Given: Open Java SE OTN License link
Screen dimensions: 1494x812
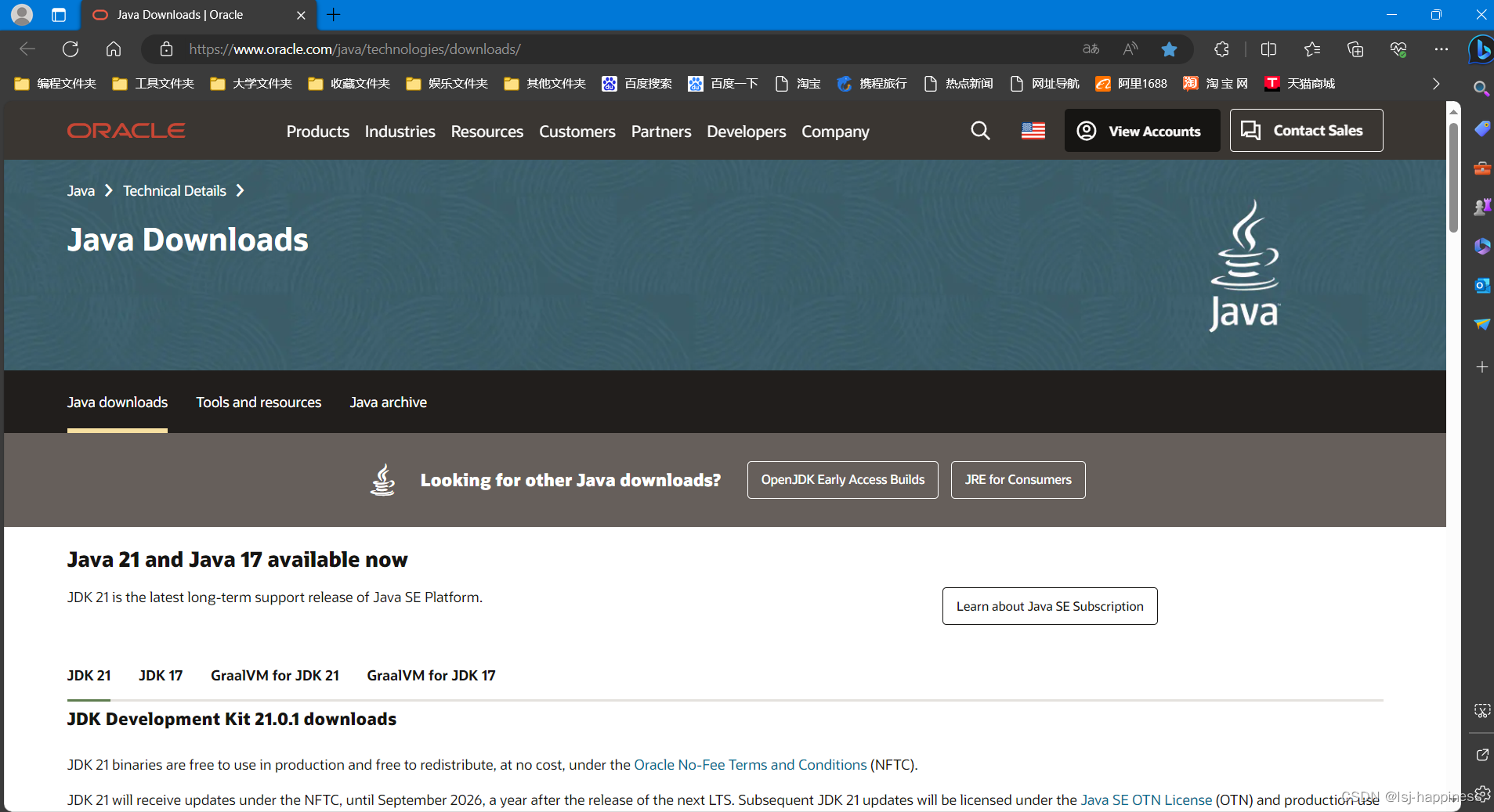Looking at the screenshot, I should 1146,800.
